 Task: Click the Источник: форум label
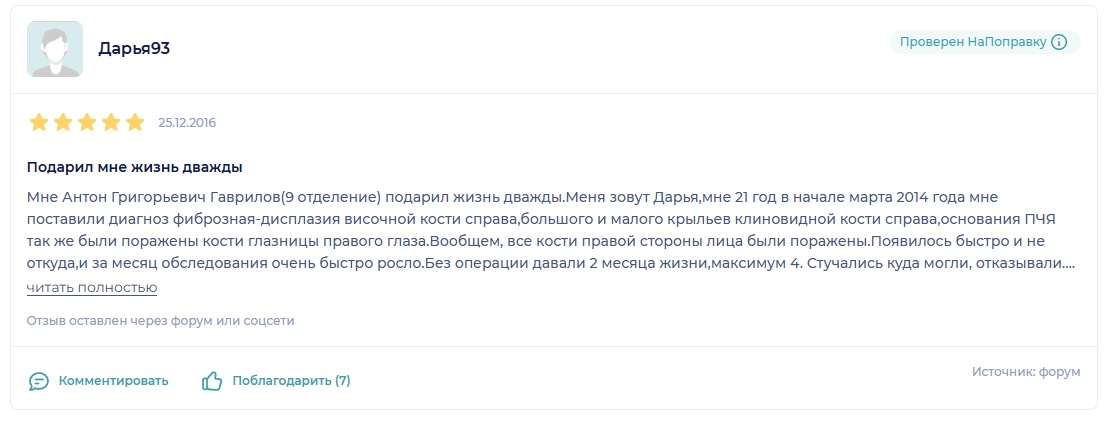[x=1026, y=372]
